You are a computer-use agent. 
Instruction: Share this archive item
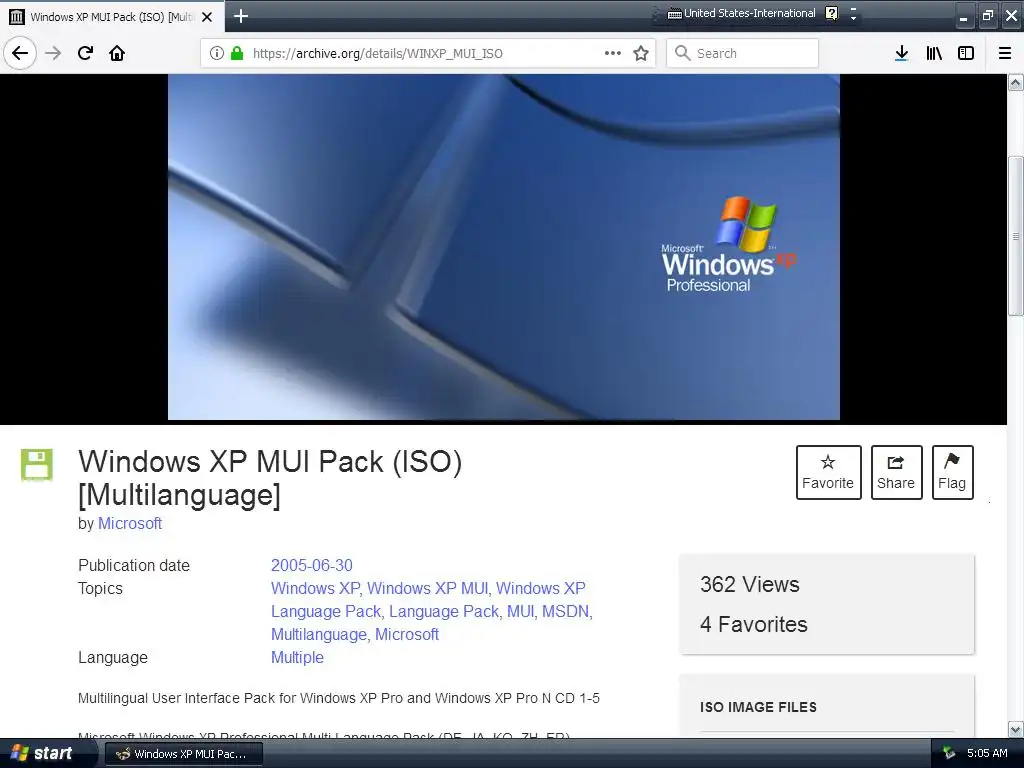click(896, 472)
